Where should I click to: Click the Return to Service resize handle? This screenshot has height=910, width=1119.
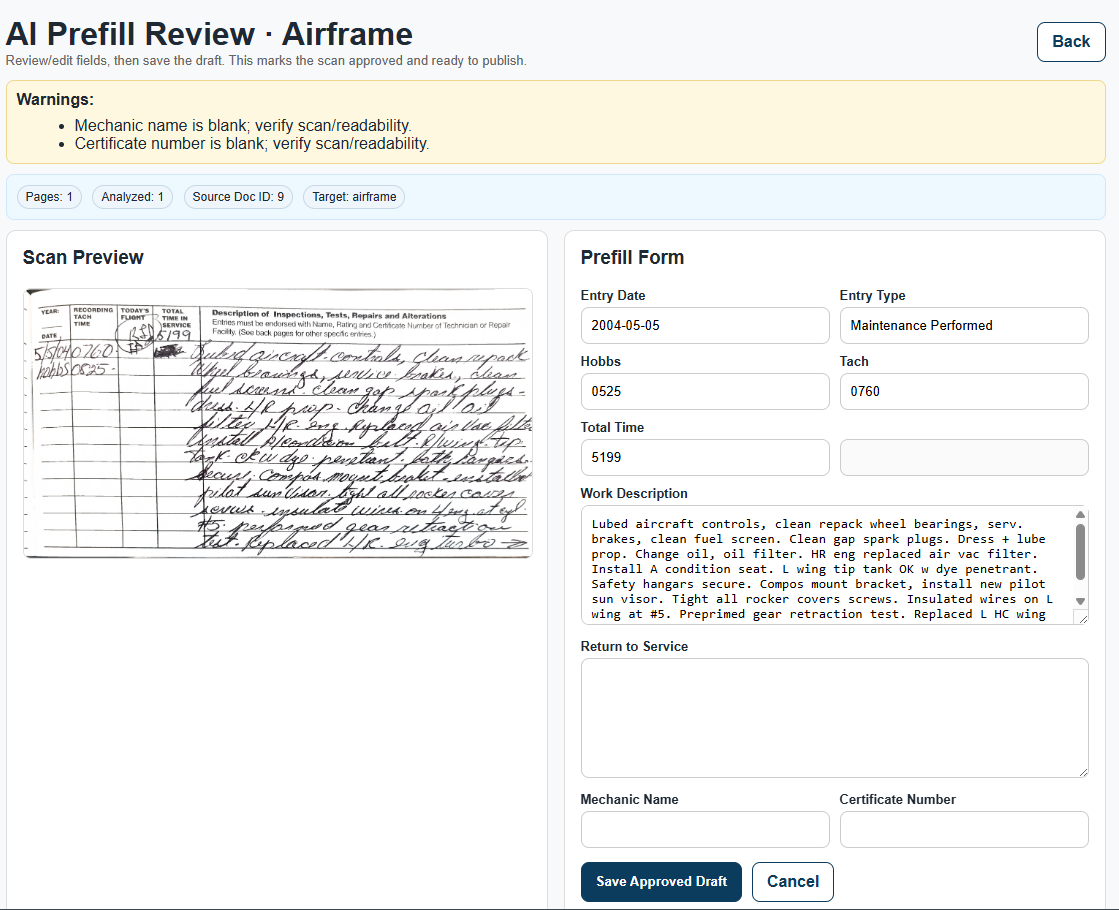(1083, 772)
